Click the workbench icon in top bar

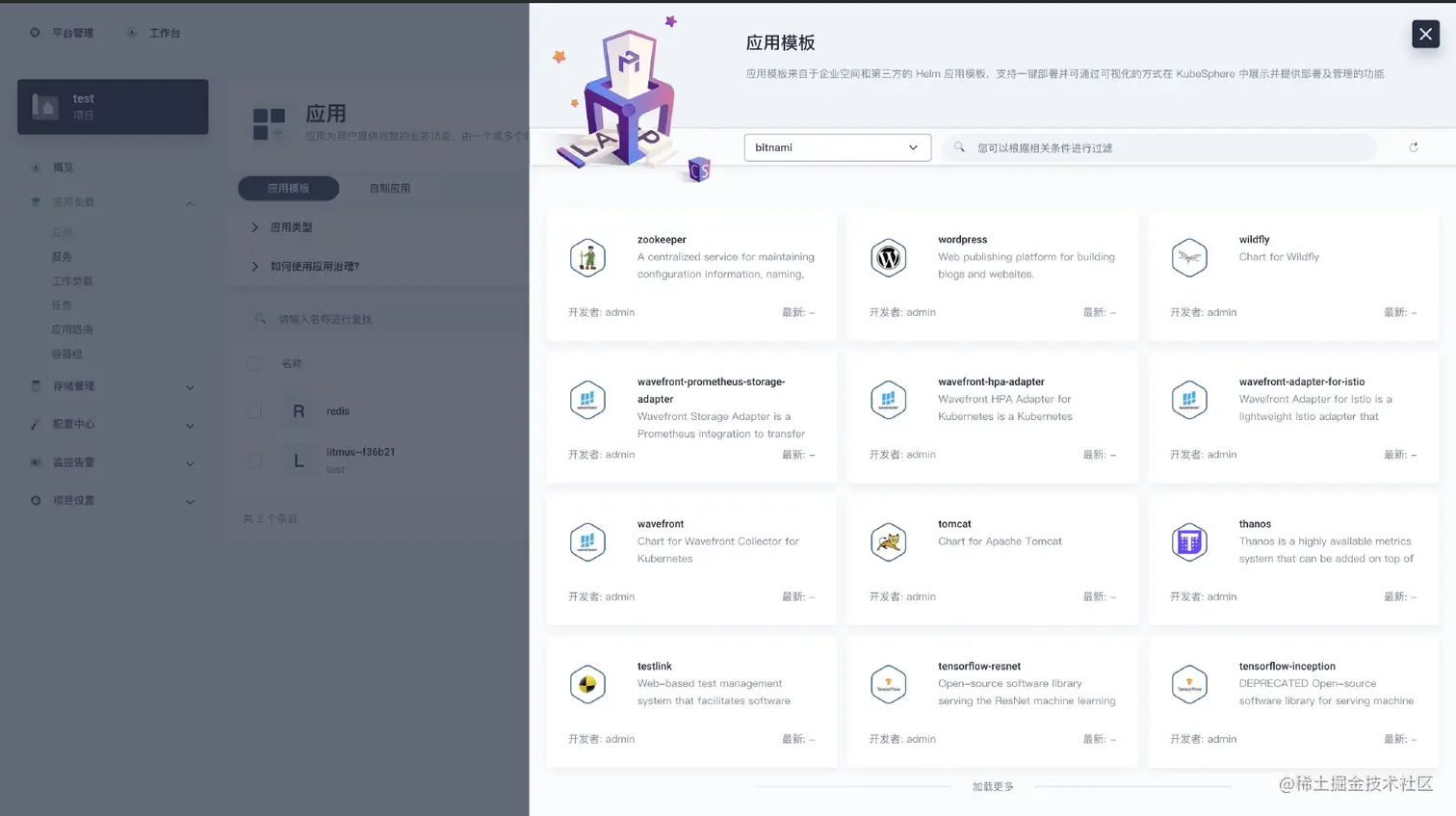tap(132, 33)
